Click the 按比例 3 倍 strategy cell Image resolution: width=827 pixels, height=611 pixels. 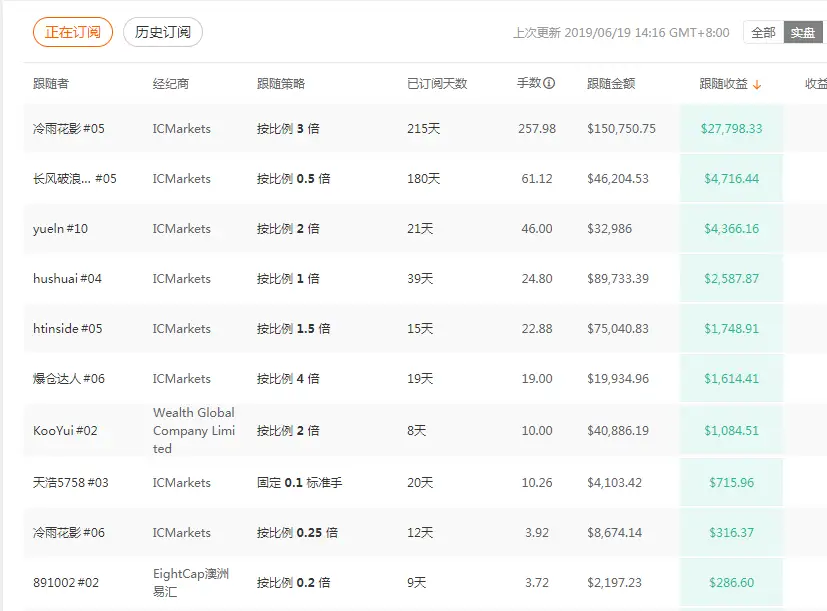point(288,129)
